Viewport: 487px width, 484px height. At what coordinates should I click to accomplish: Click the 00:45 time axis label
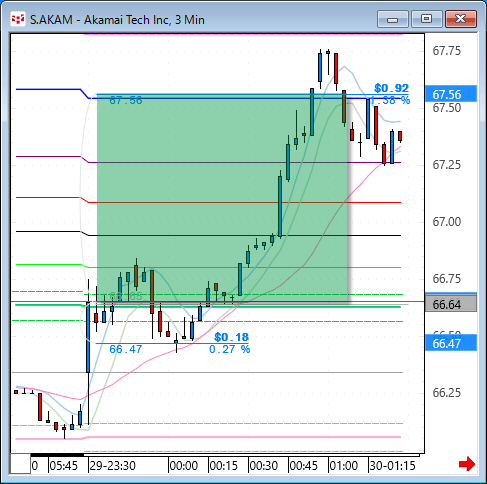[304, 465]
